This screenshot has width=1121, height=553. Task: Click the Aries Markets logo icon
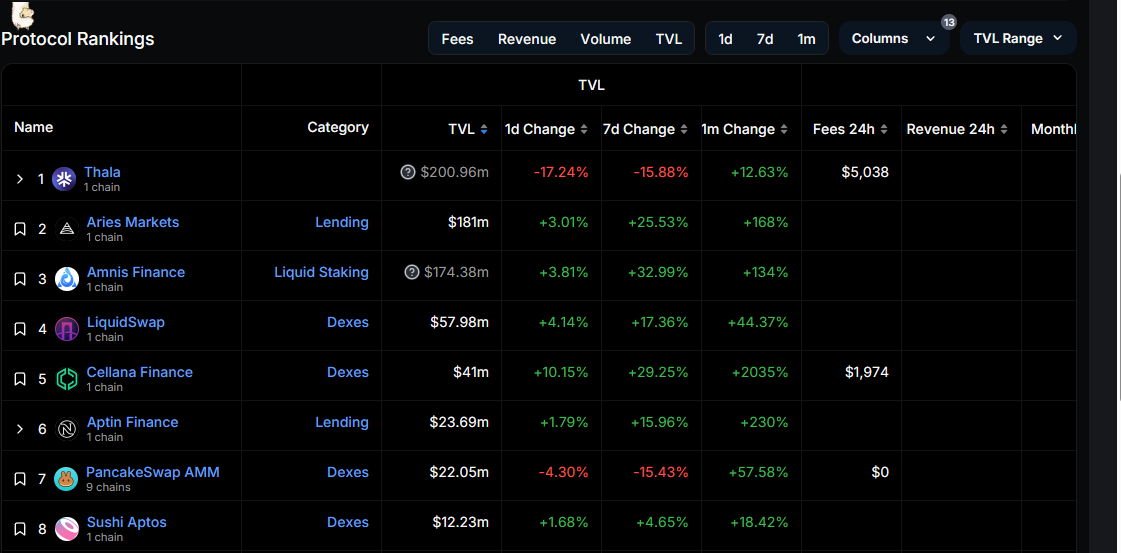click(66, 229)
